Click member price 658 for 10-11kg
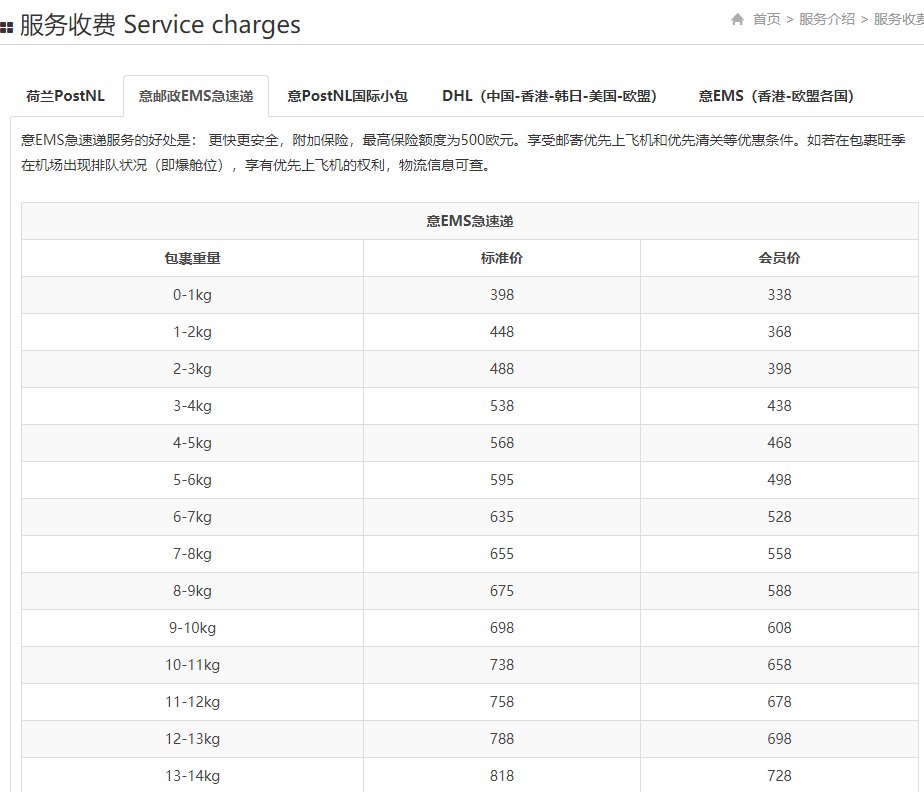924x792 pixels. click(x=779, y=665)
